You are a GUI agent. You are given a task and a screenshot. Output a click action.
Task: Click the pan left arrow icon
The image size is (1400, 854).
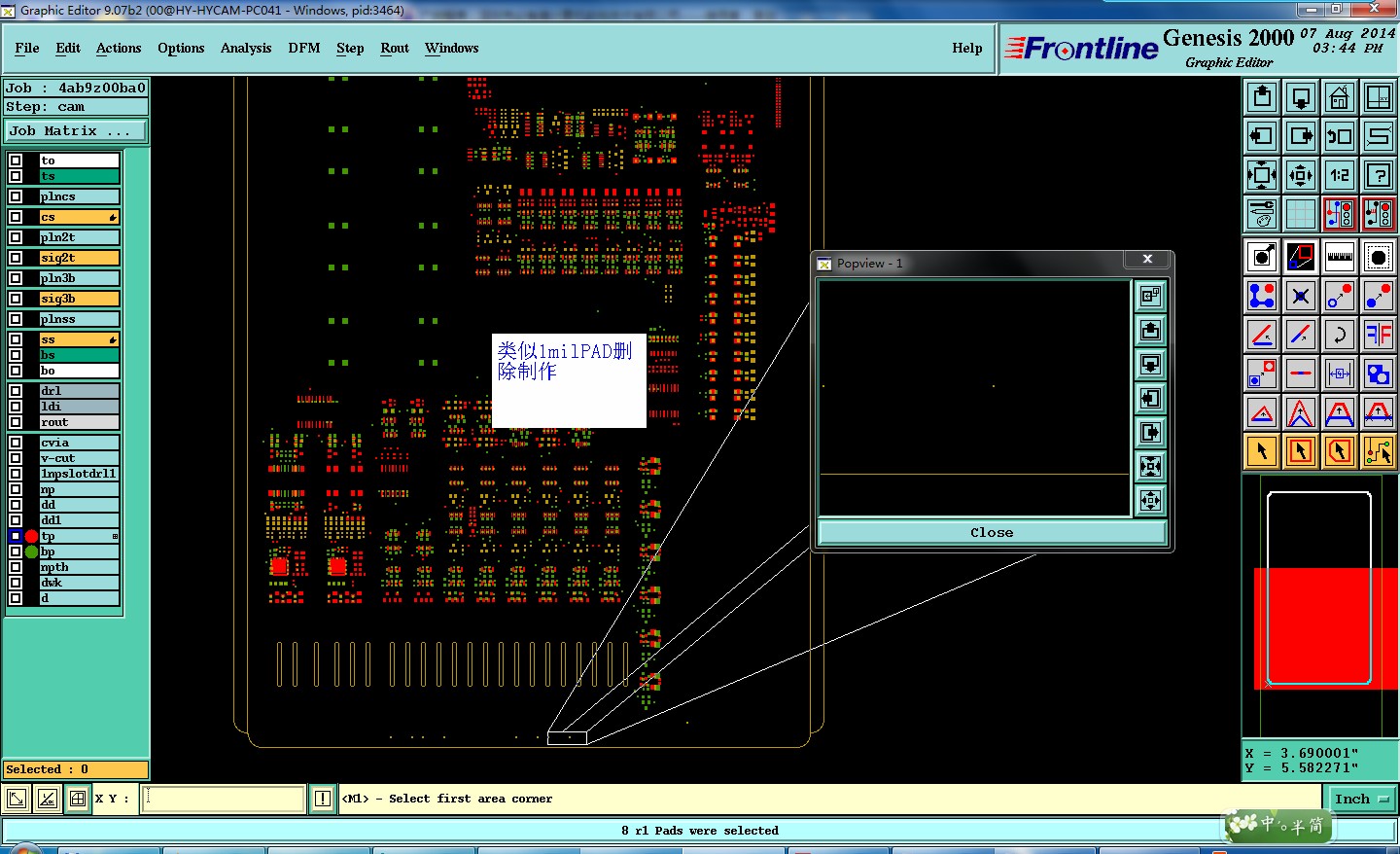1262,136
